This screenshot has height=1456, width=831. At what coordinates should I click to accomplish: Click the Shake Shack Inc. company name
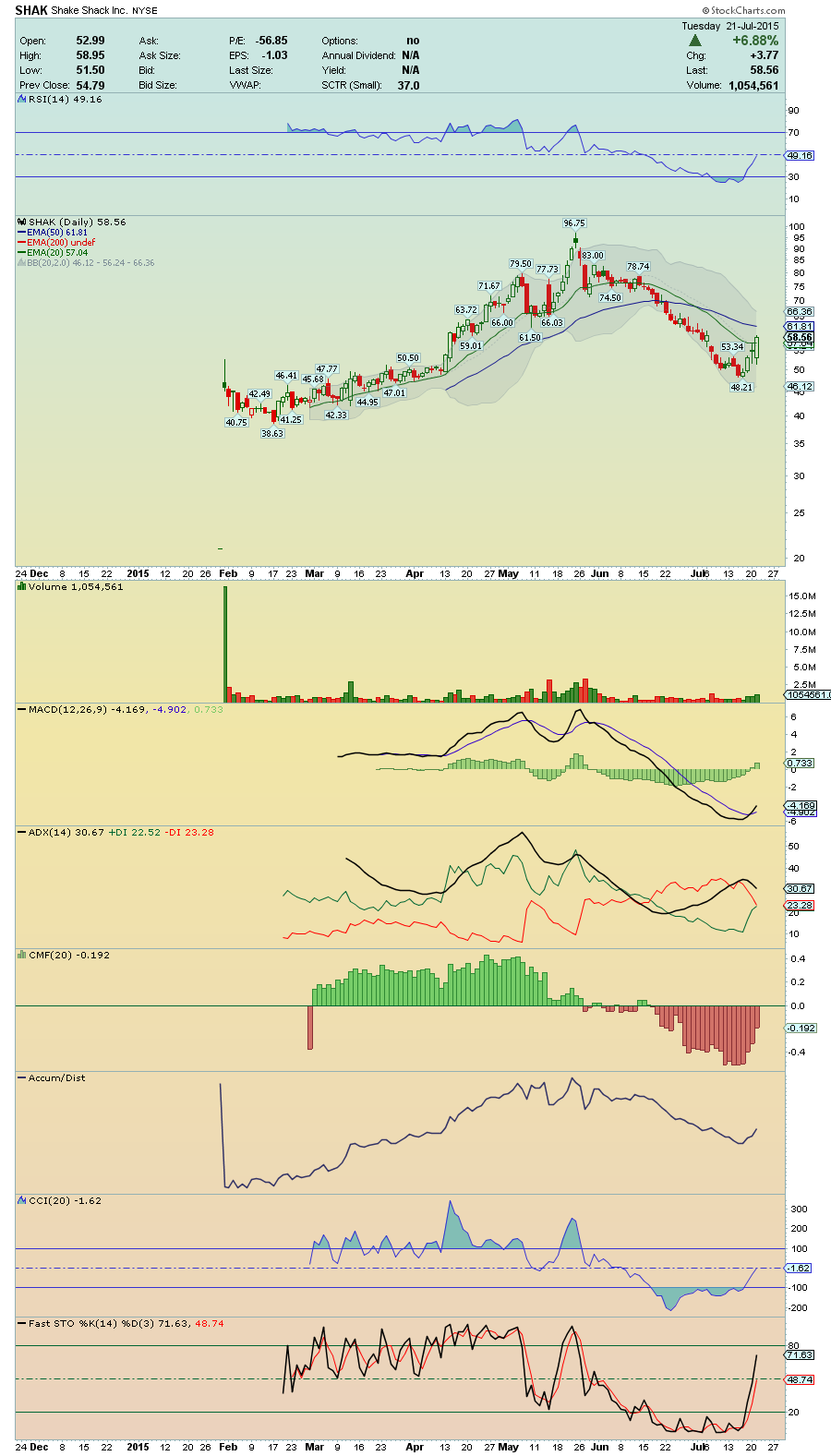(90, 11)
